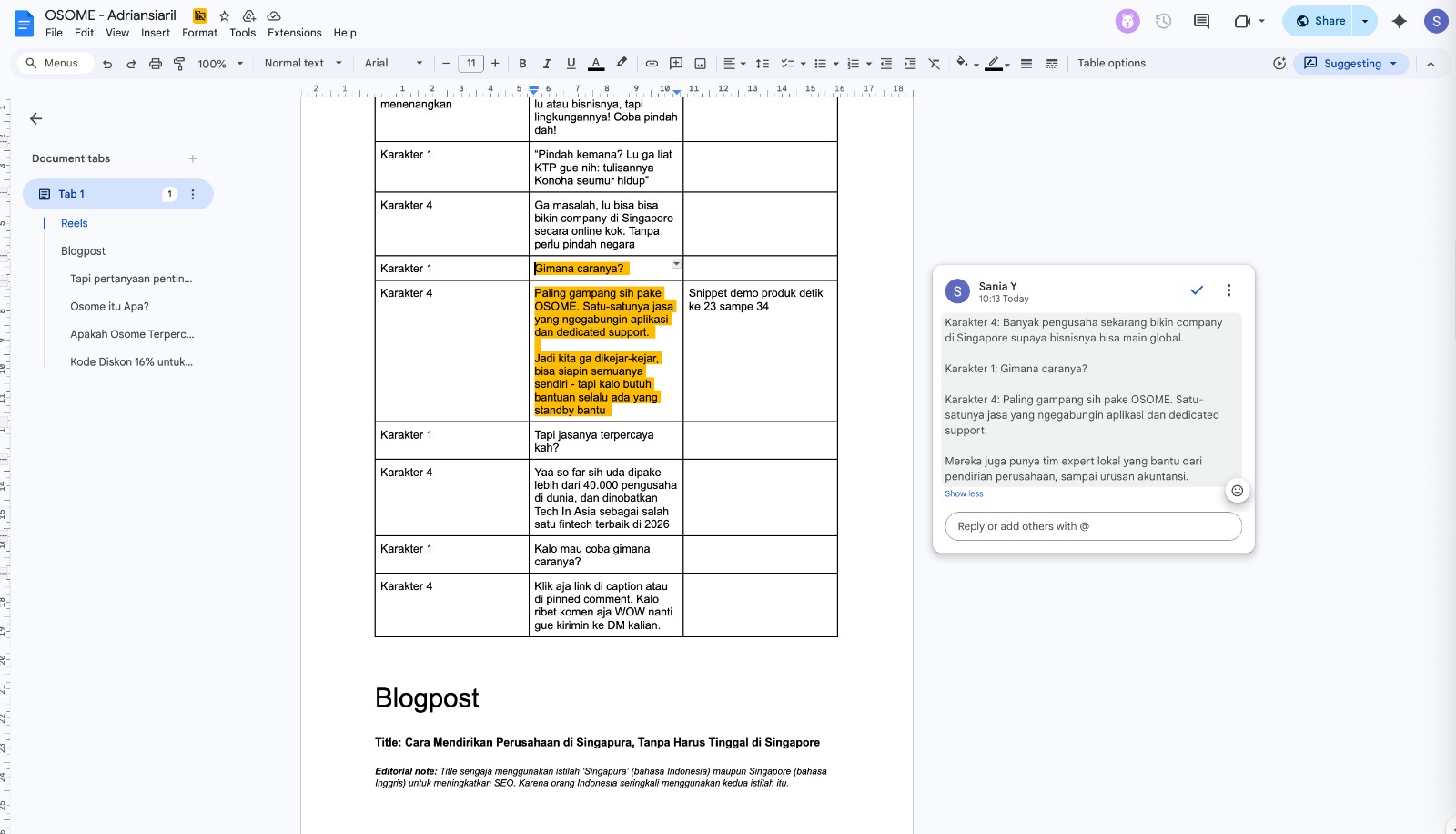Open the text highlight color picker

tap(622, 64)
